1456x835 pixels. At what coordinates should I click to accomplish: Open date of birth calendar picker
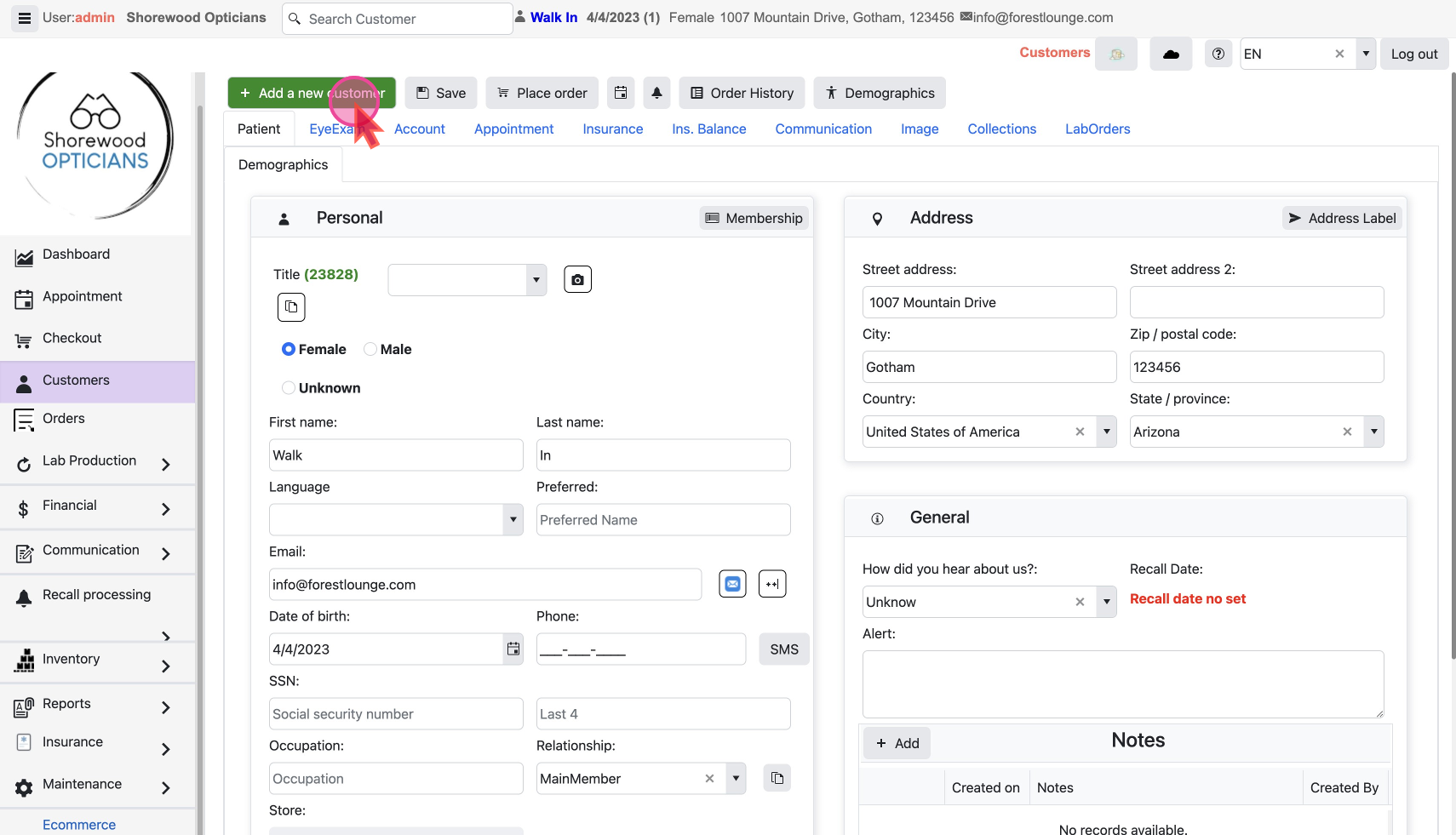coord(513,649)
